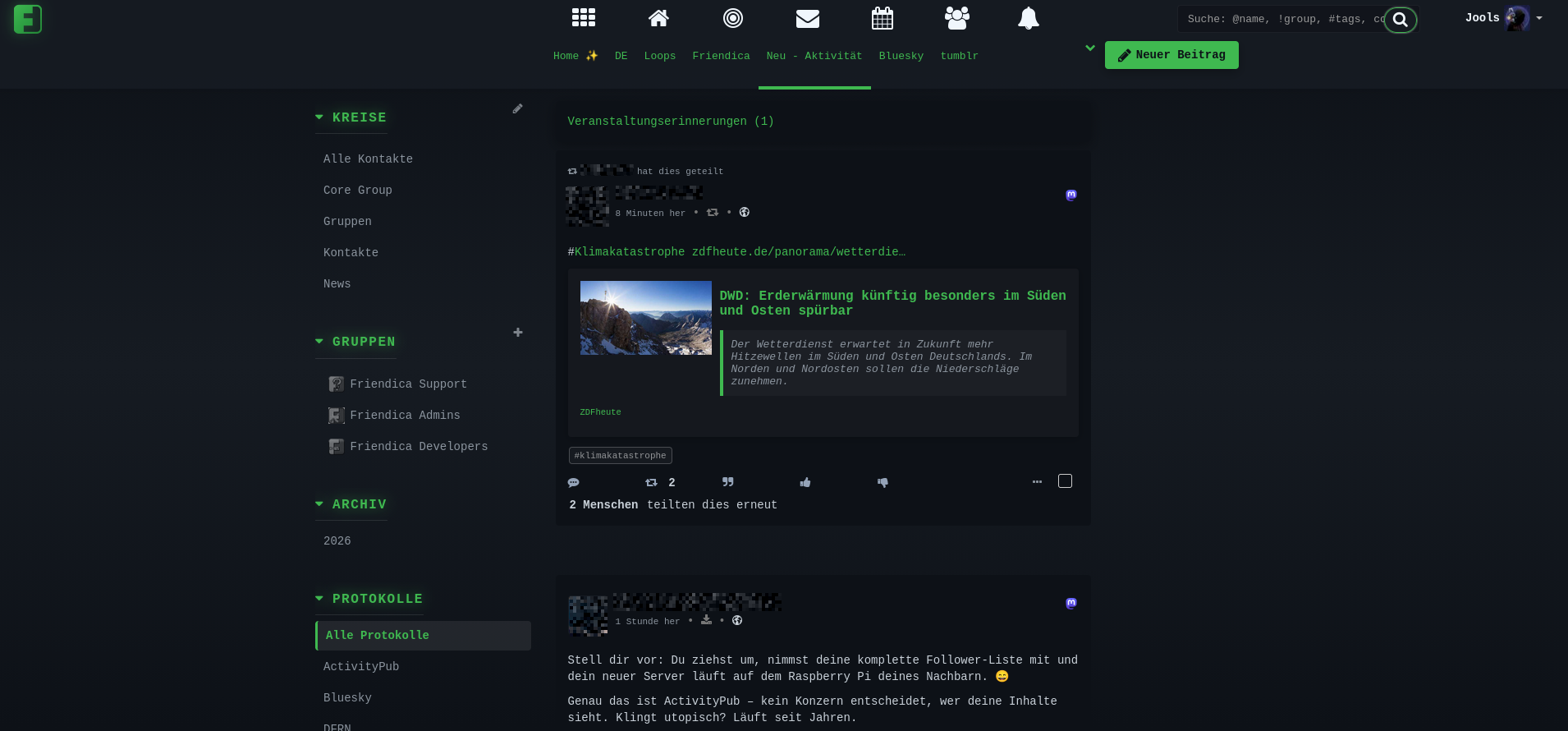Switch to the Home tab
Screen dimensions: 1568x731
(x=575, y=56)
